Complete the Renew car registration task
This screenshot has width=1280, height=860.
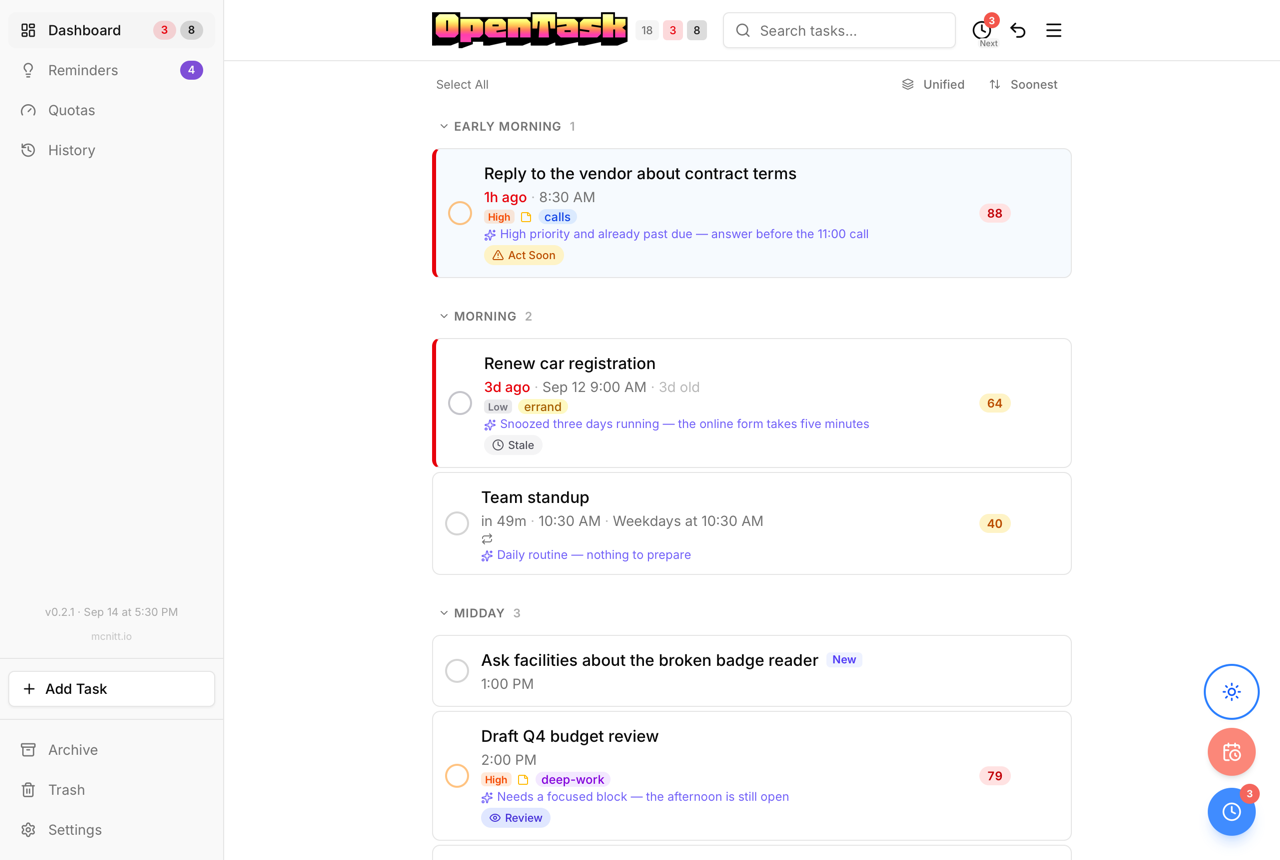[x=460, y=403]
